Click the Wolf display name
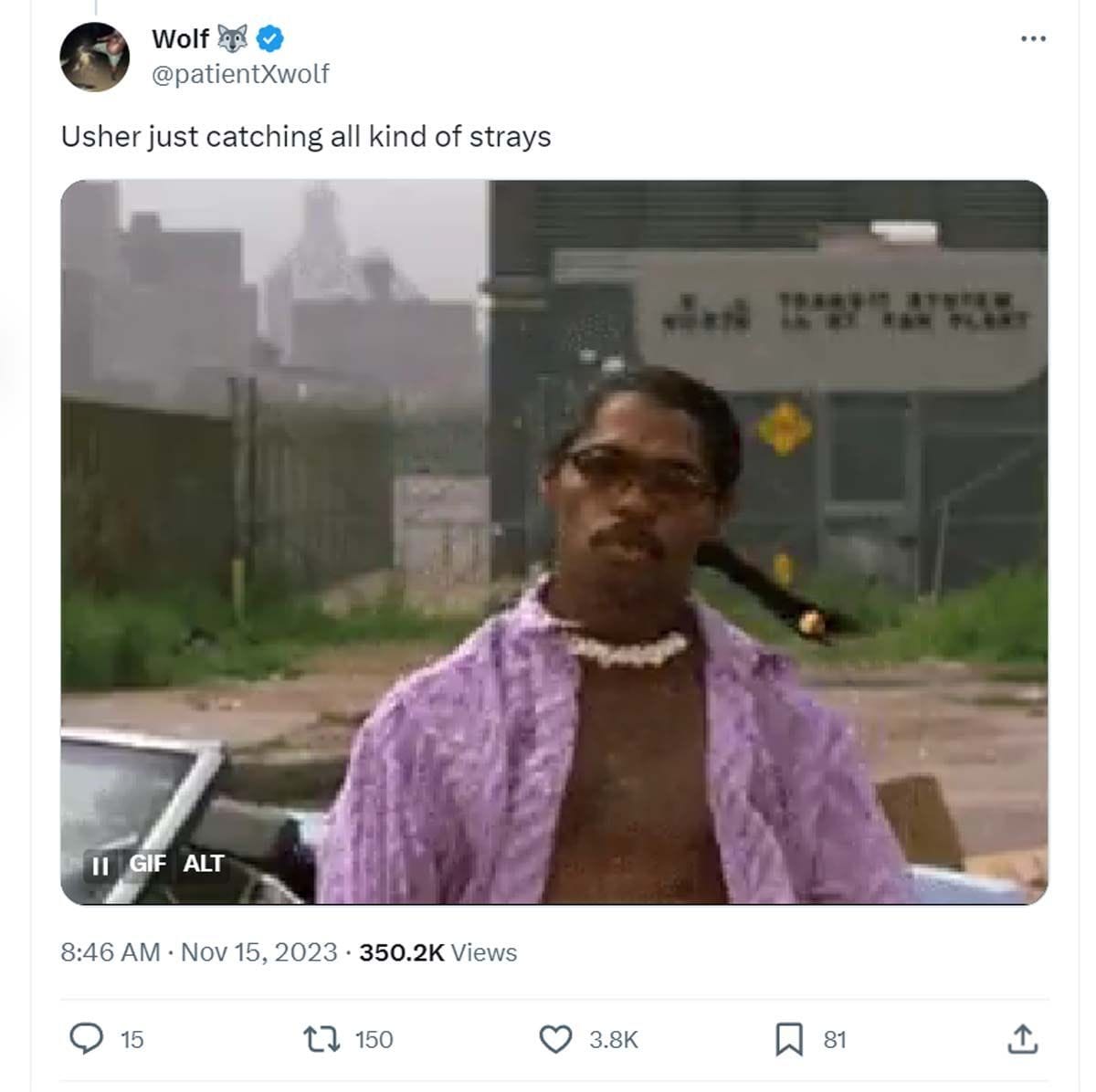Image resolution: width=1096 pixels, height=1092 pixels. point(181,38)
